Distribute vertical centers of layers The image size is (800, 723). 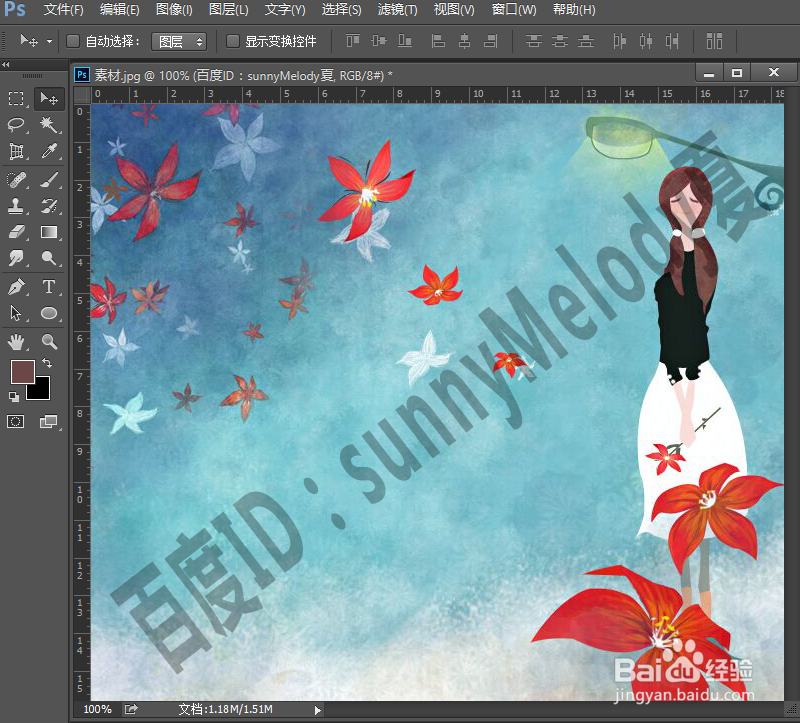pos(560,41)
